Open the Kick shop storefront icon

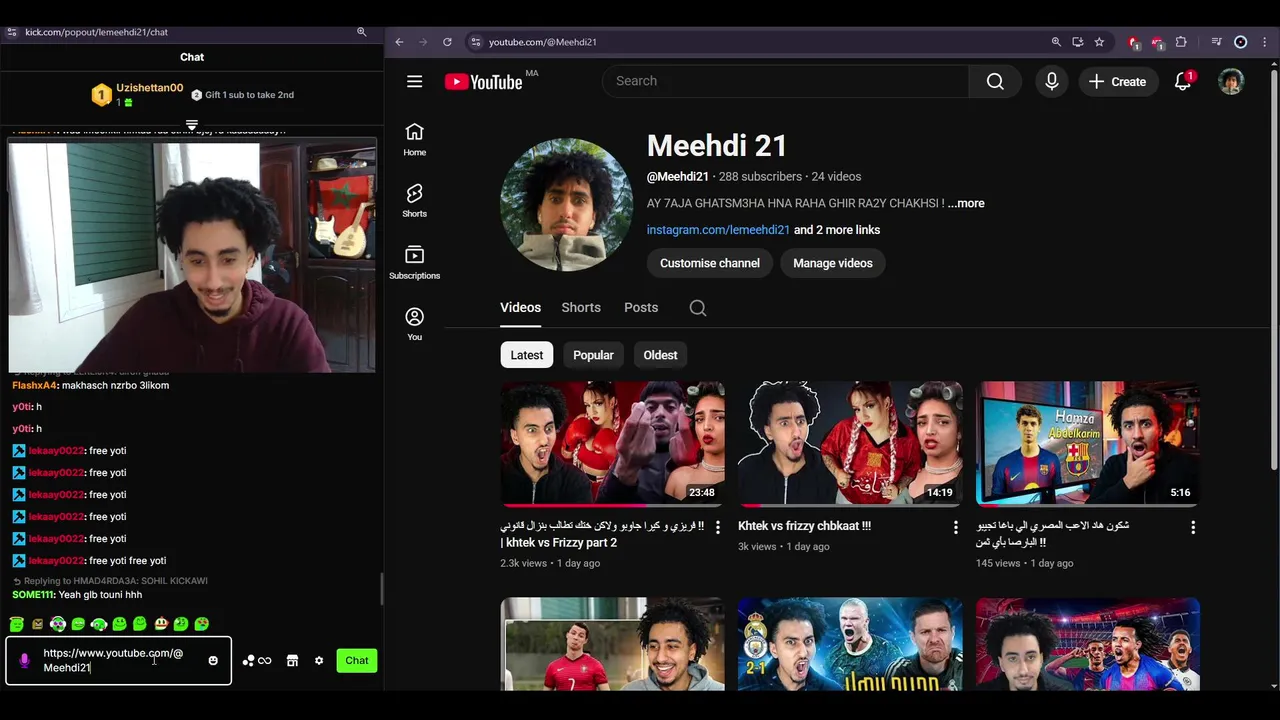292,660
